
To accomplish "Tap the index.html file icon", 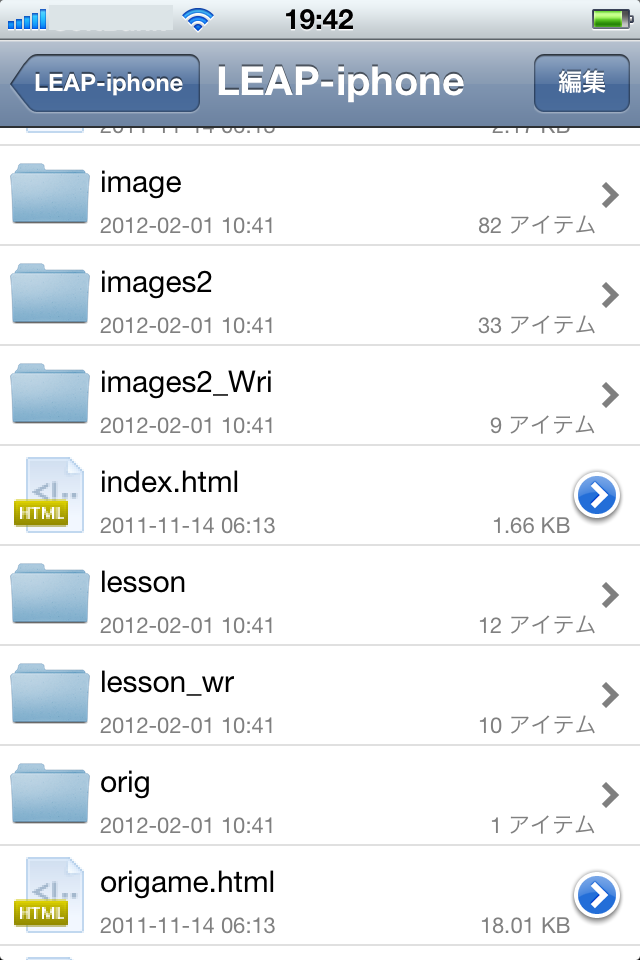I will click(x=49, y=495).
